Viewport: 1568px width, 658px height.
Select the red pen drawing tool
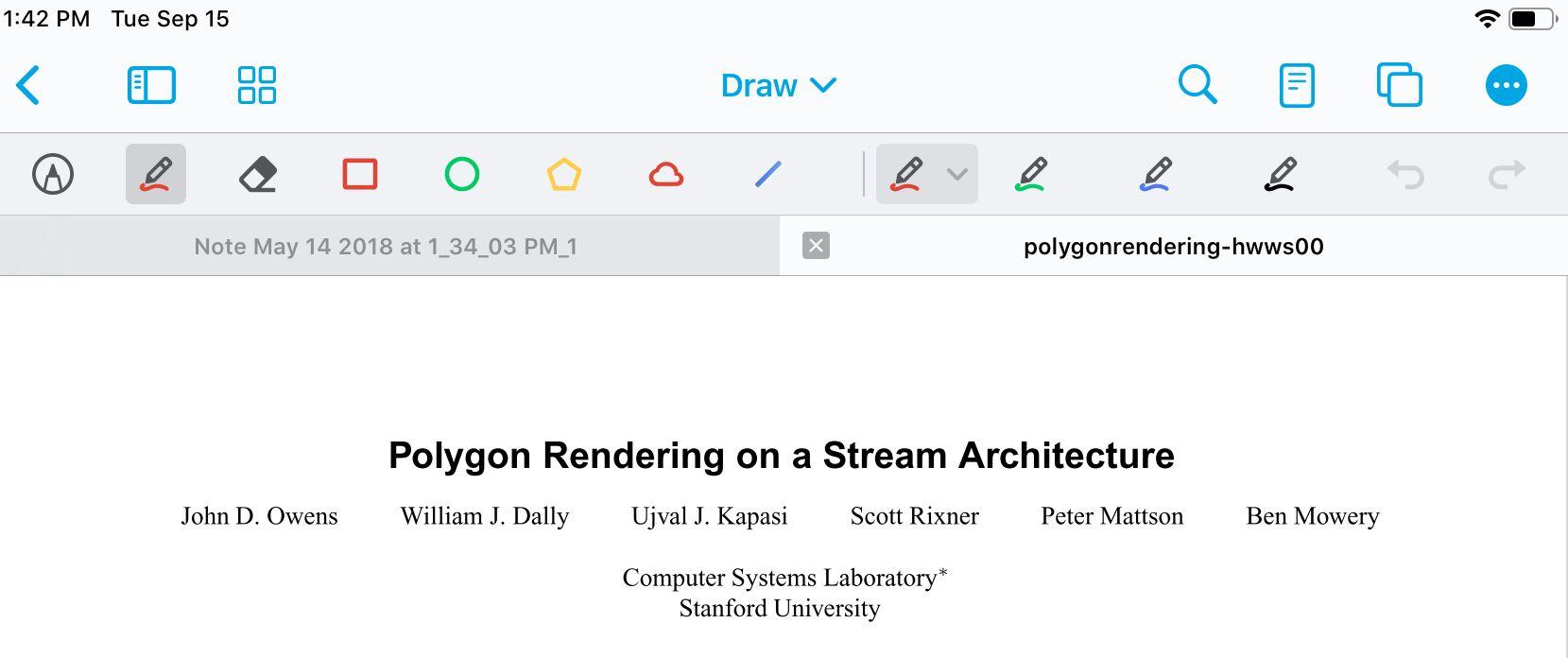click(156, 174)
